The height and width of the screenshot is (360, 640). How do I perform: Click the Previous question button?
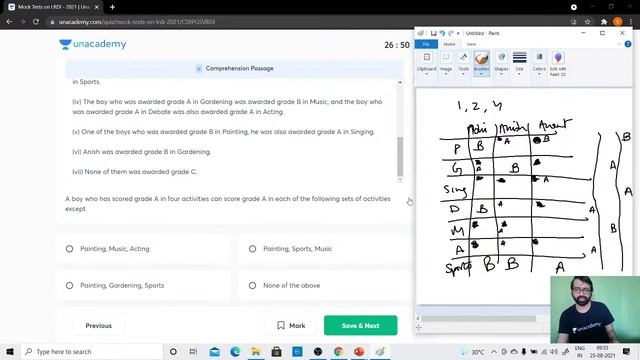(98, 326)
